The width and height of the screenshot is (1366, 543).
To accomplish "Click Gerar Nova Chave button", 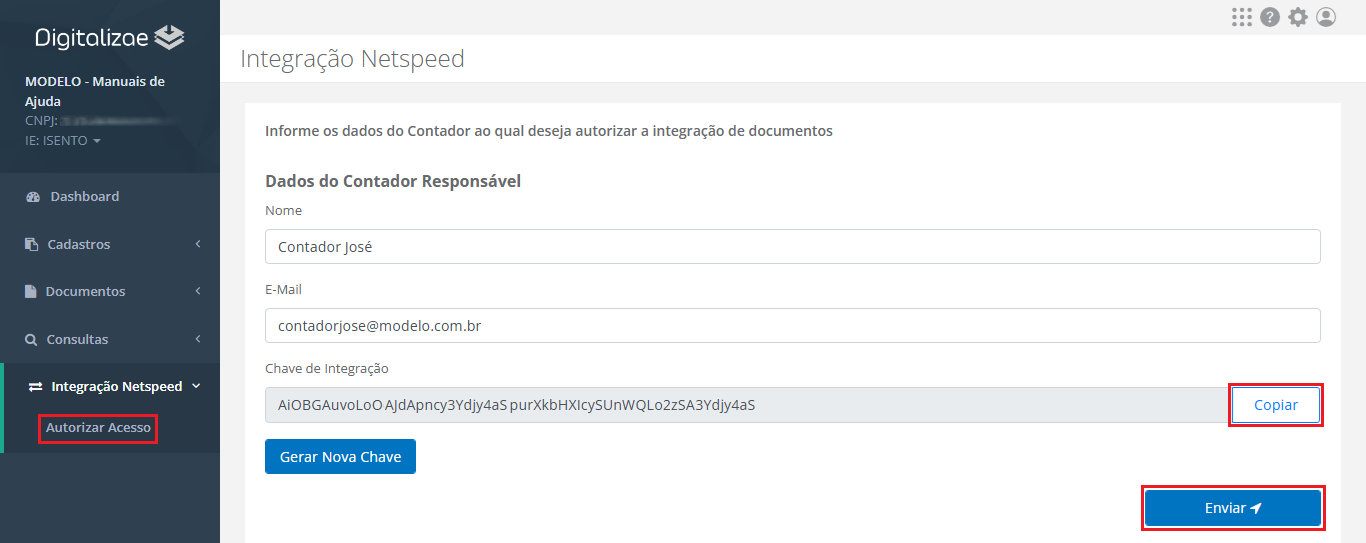I will pos(340,457).
